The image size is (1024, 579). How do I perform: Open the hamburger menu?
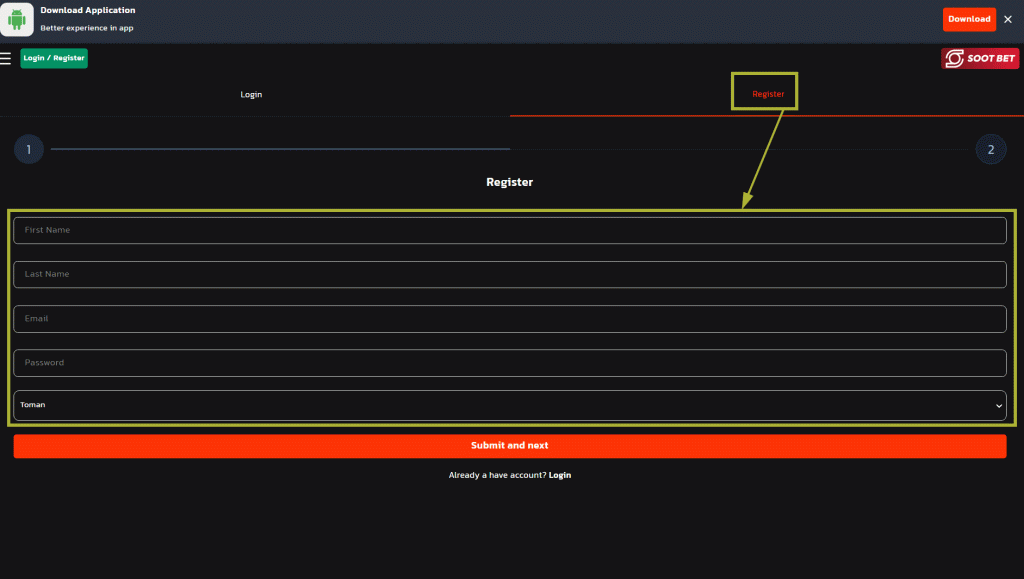(x=7, y=58)
